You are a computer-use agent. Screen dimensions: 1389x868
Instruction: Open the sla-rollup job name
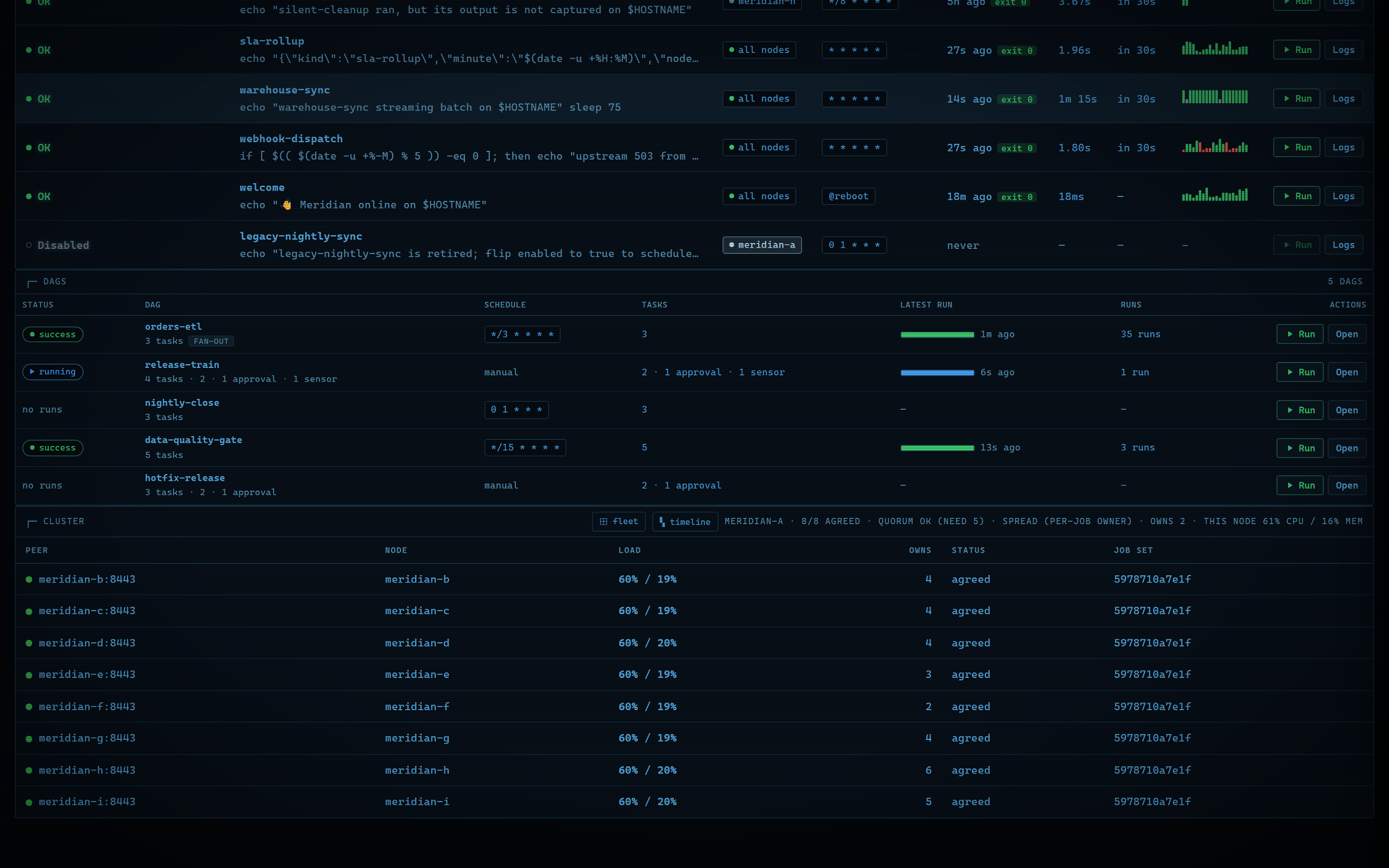point(272,41)
